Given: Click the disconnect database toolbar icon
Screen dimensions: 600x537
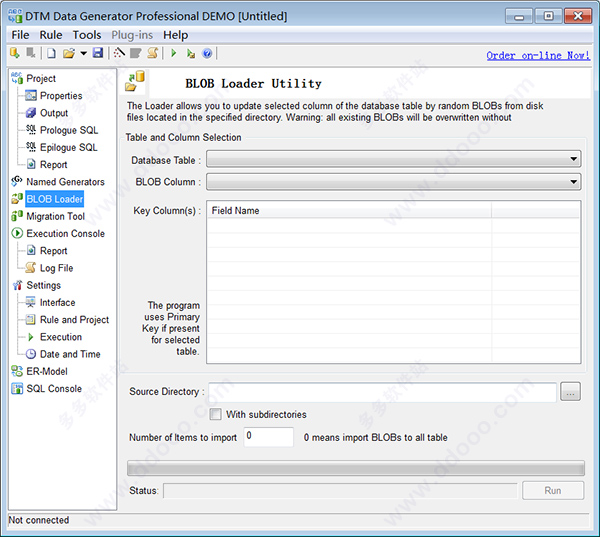Looking at the screenshot, I should [x=31, y=53].
